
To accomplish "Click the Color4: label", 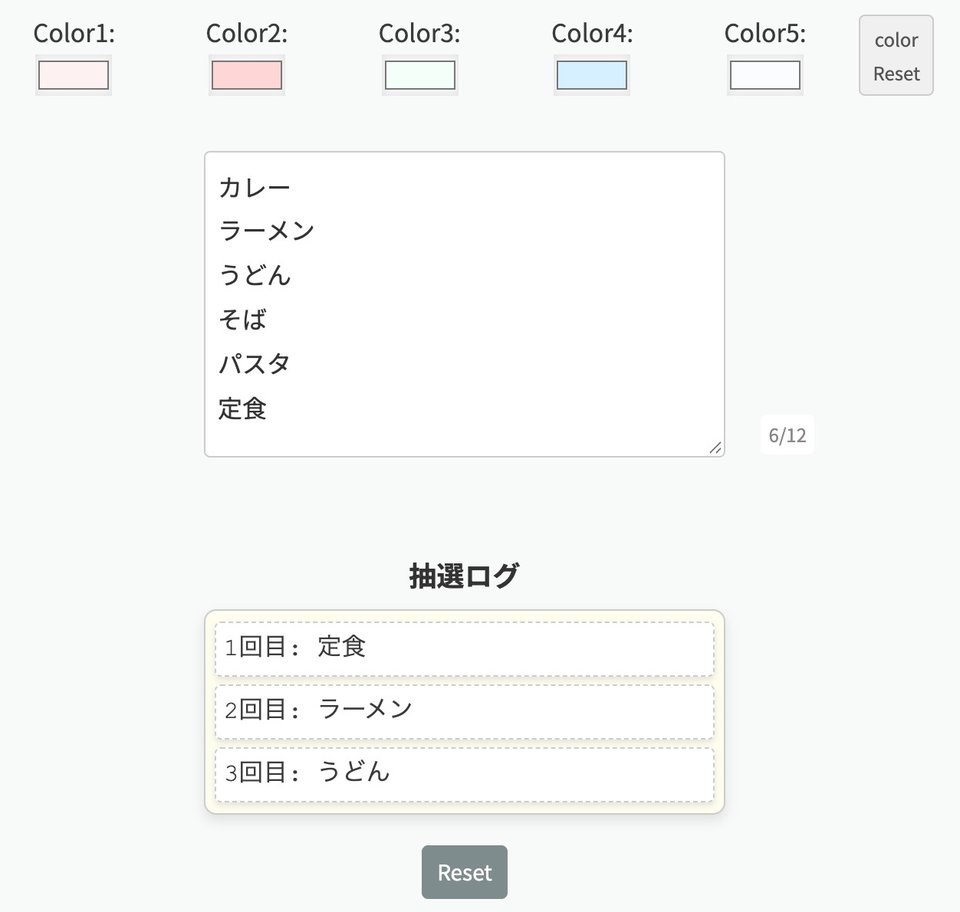I will click(x=592, y=34).
